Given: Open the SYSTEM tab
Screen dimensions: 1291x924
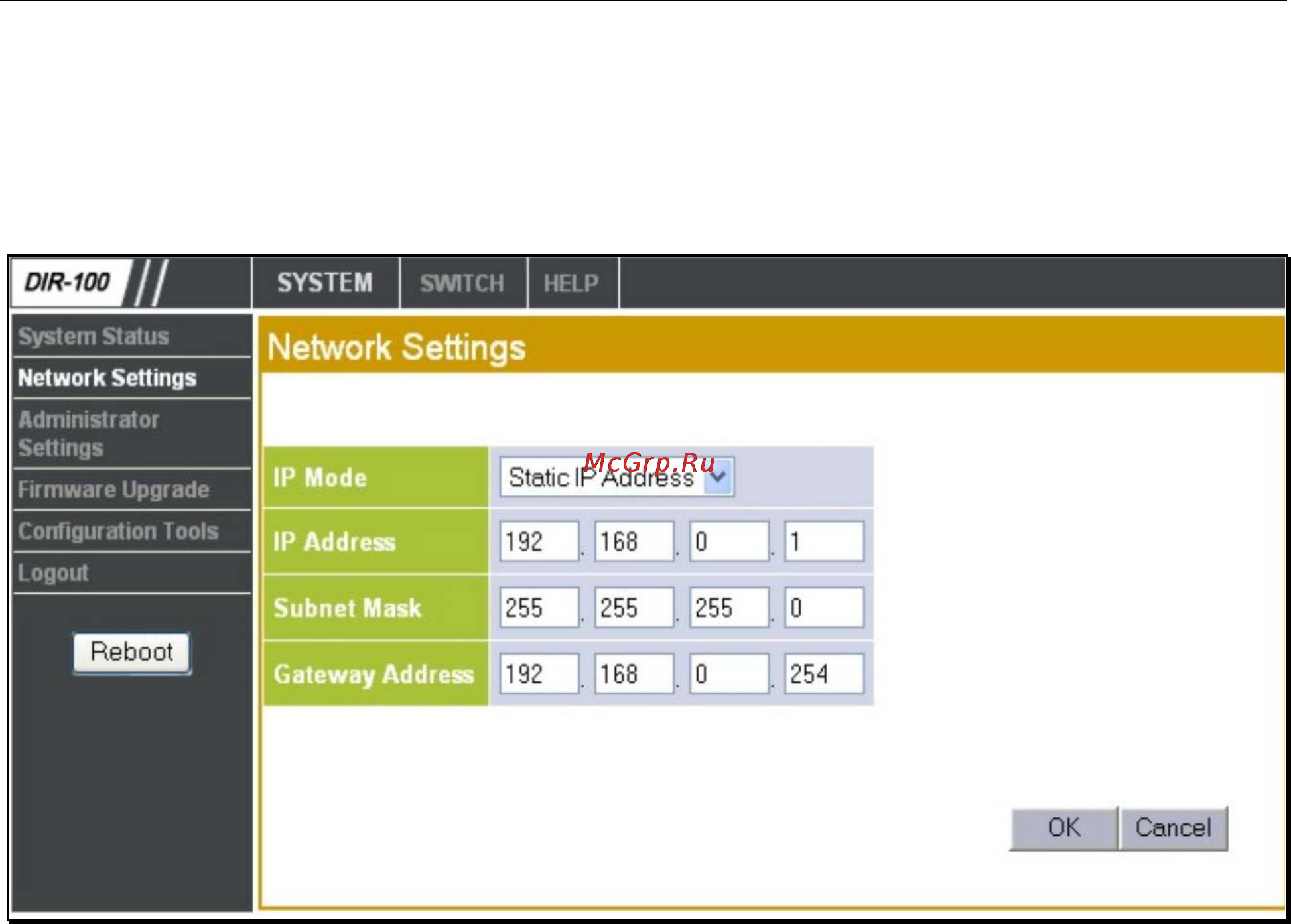Looking at the screenshot, I should click(325, 283).
